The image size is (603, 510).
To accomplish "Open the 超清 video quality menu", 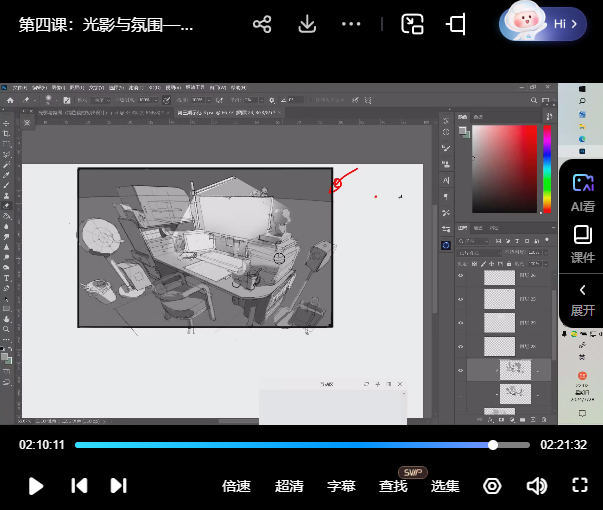I will click(289, 486).
